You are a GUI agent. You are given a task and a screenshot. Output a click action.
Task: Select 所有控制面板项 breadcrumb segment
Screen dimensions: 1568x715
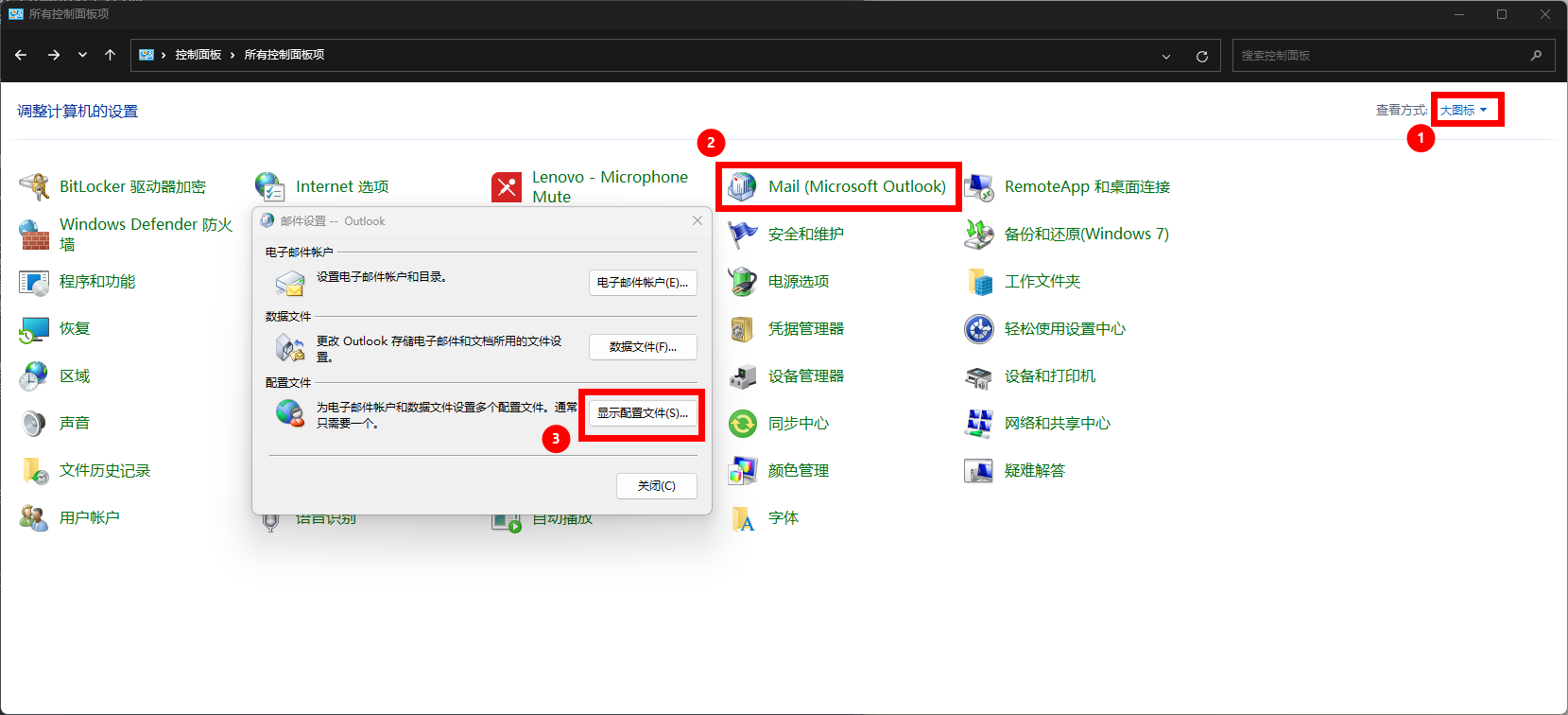(284, 55)
